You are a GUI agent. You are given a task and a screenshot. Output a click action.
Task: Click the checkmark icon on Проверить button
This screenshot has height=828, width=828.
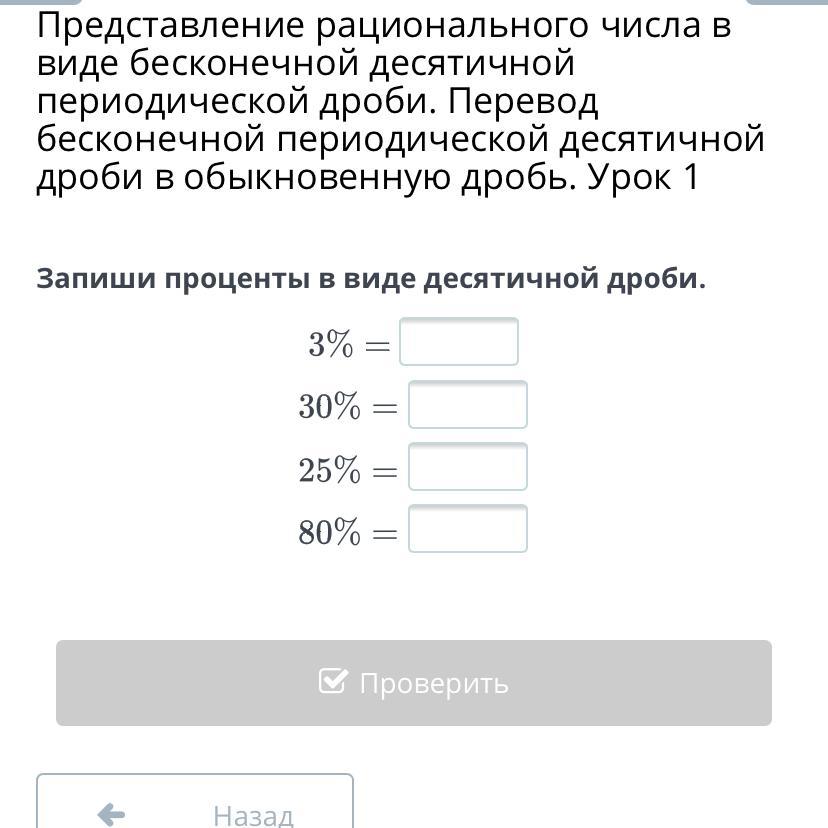333,681
